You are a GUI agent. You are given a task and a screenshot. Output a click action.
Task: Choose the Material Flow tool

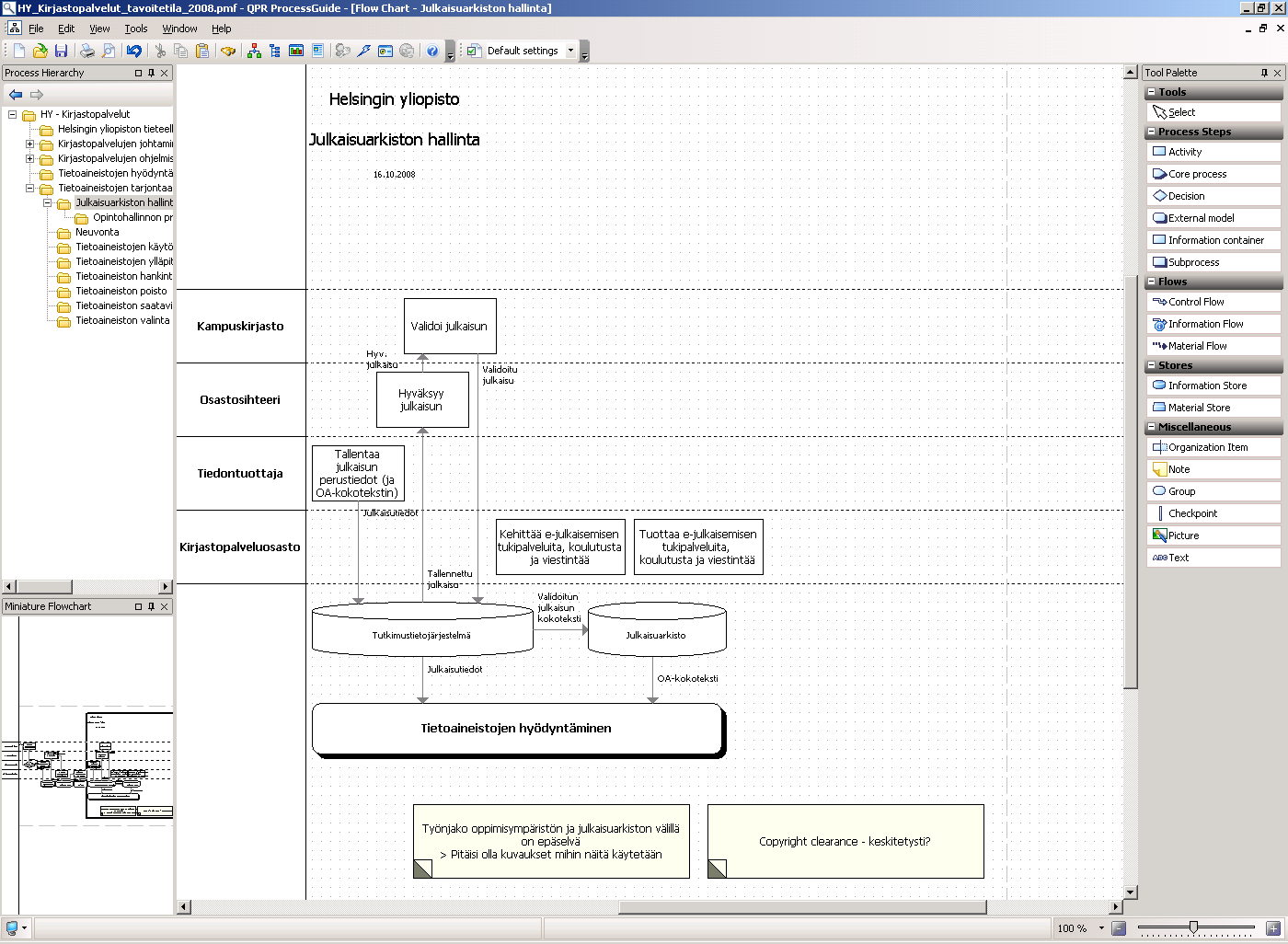click(1213, 346)
